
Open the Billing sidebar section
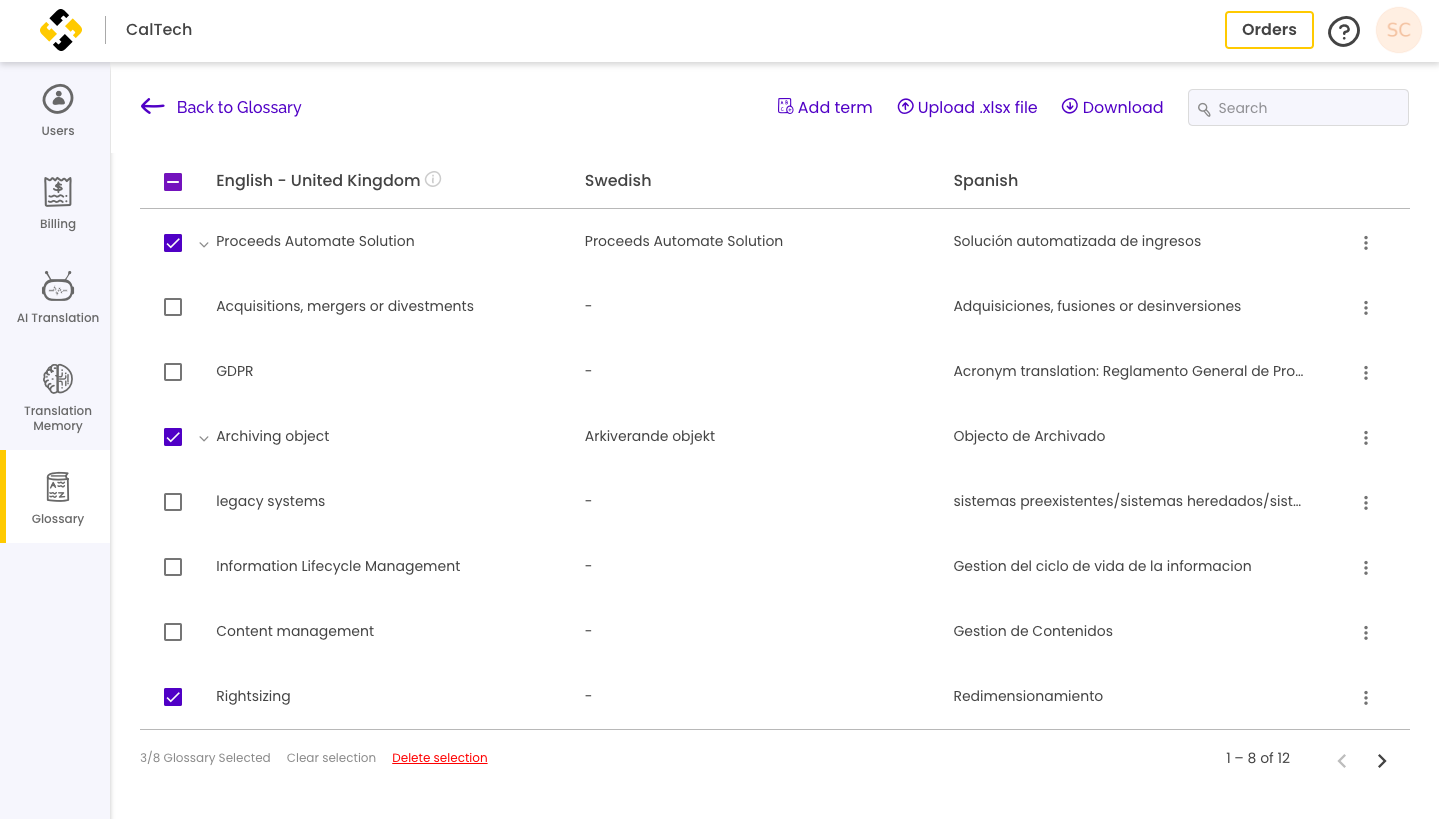coord(58,203)
